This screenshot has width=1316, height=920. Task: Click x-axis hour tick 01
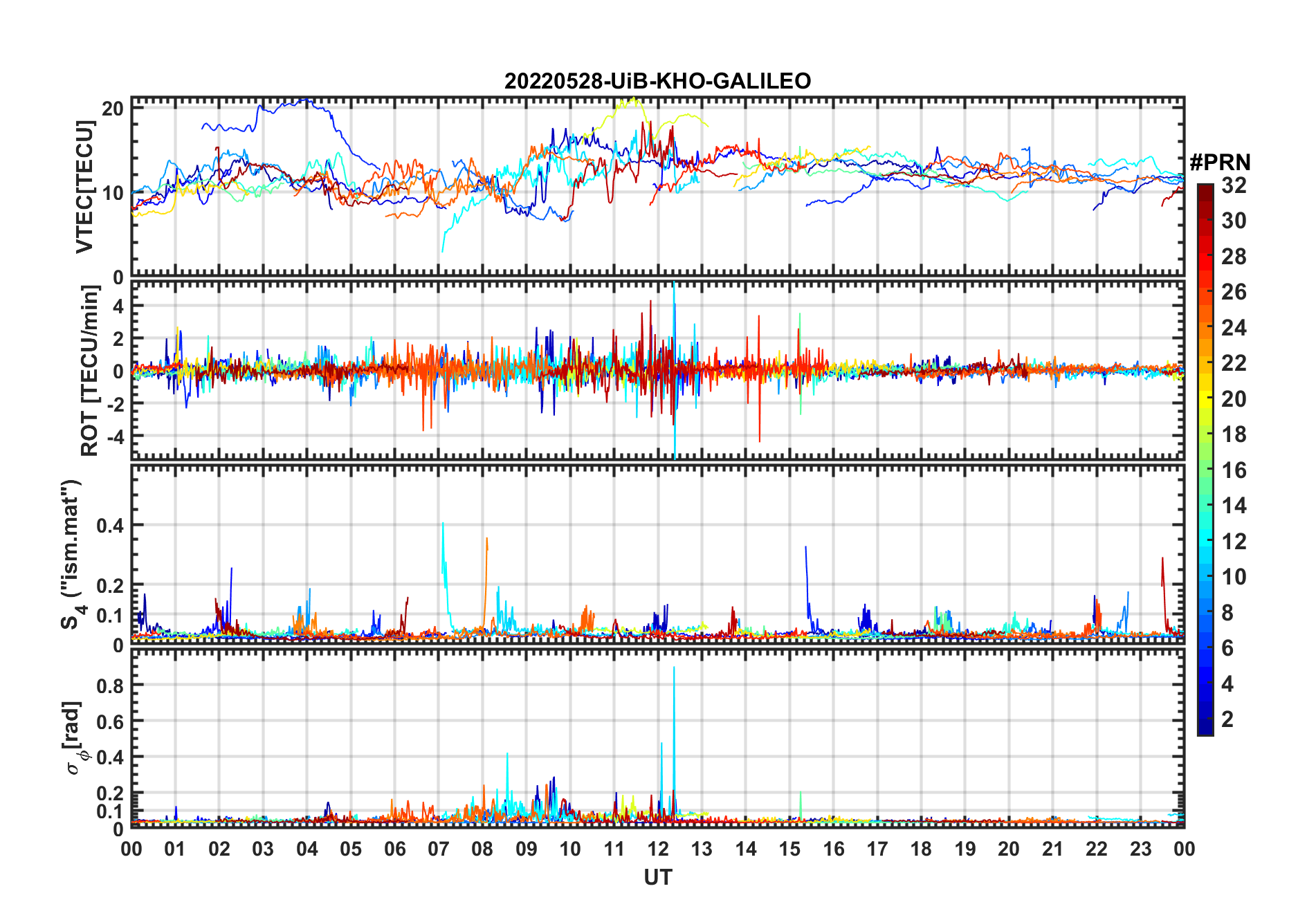tap(175, 849)
